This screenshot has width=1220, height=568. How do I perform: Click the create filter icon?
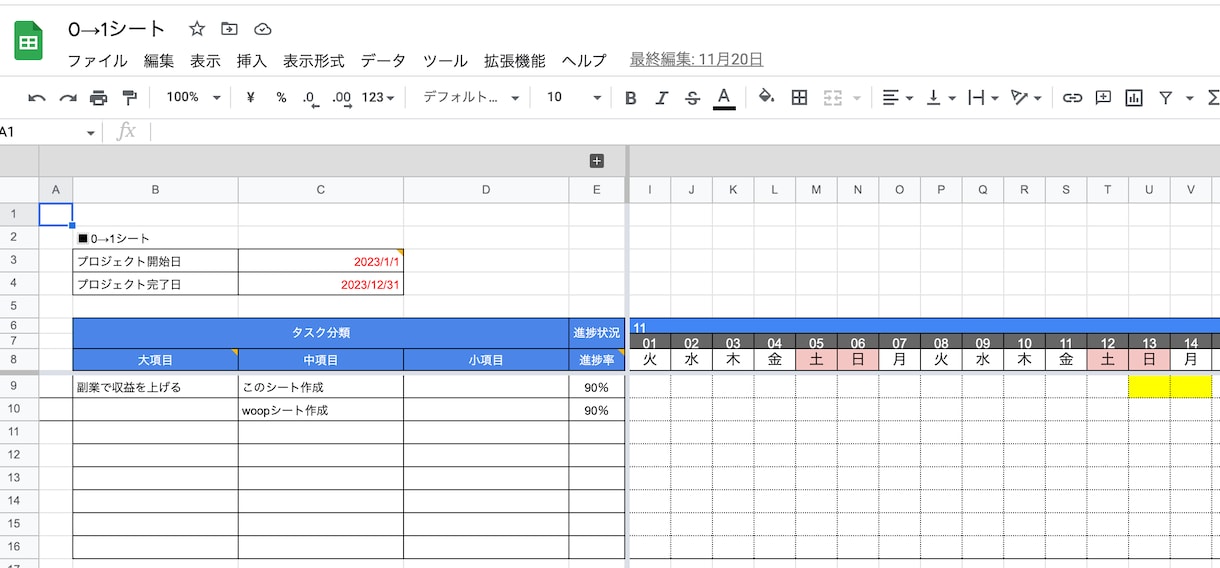click(1165, 97)
